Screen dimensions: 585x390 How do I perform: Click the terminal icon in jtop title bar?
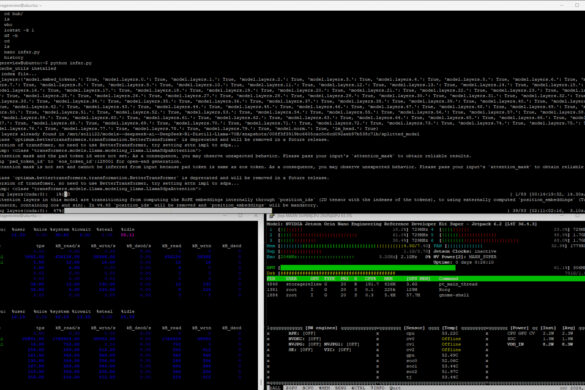pyautogui.click(x=271, y=216)
